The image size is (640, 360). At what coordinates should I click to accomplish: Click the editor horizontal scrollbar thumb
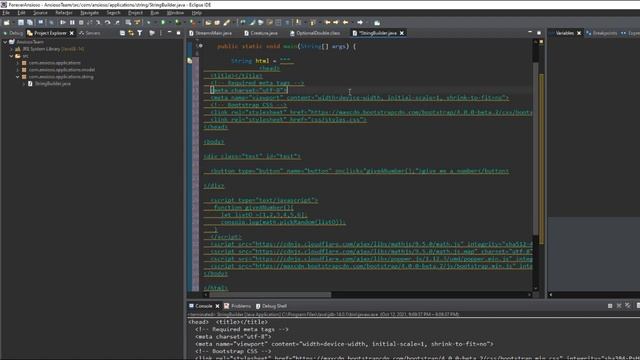coord(270,294)
